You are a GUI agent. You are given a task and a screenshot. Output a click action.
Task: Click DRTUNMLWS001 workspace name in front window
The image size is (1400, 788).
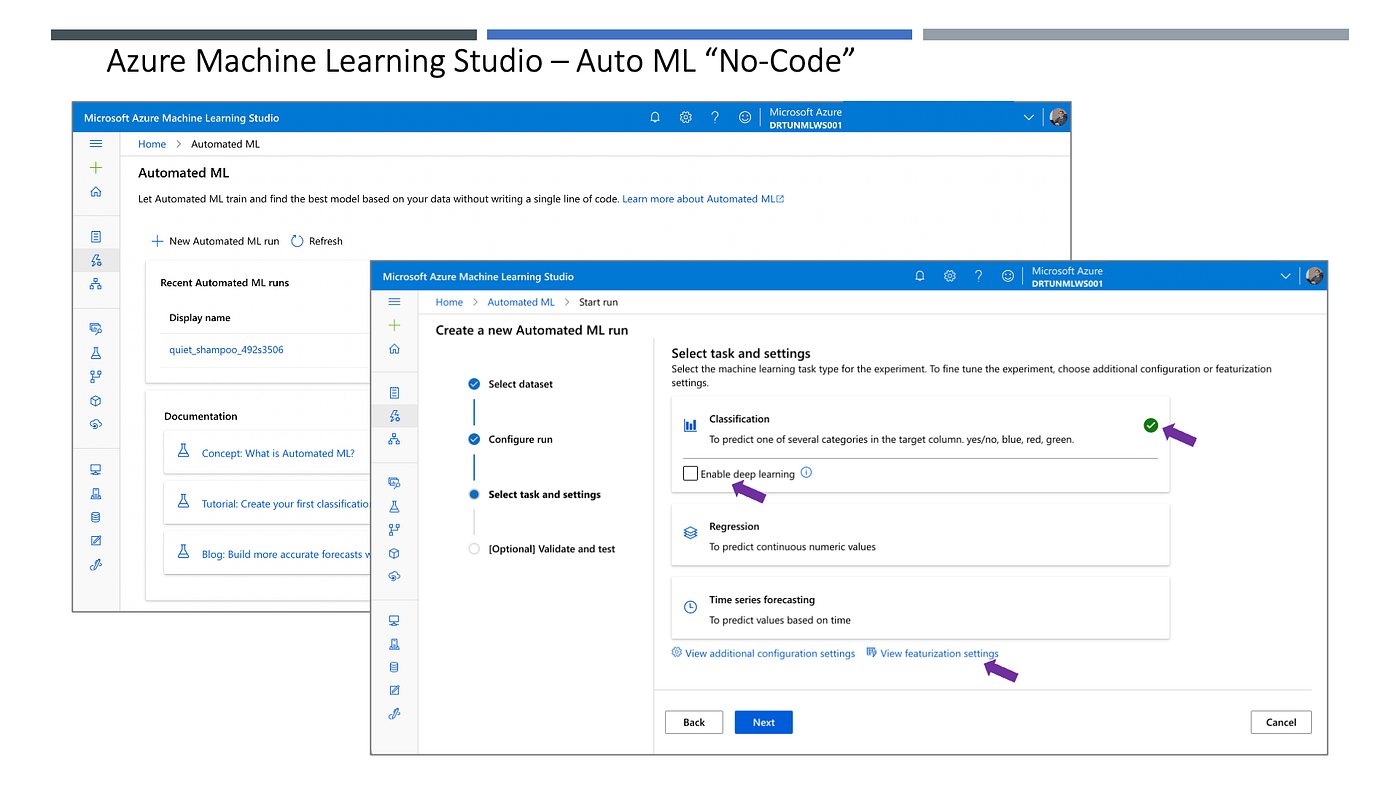pyautogui.click(x=1068, y=283)
